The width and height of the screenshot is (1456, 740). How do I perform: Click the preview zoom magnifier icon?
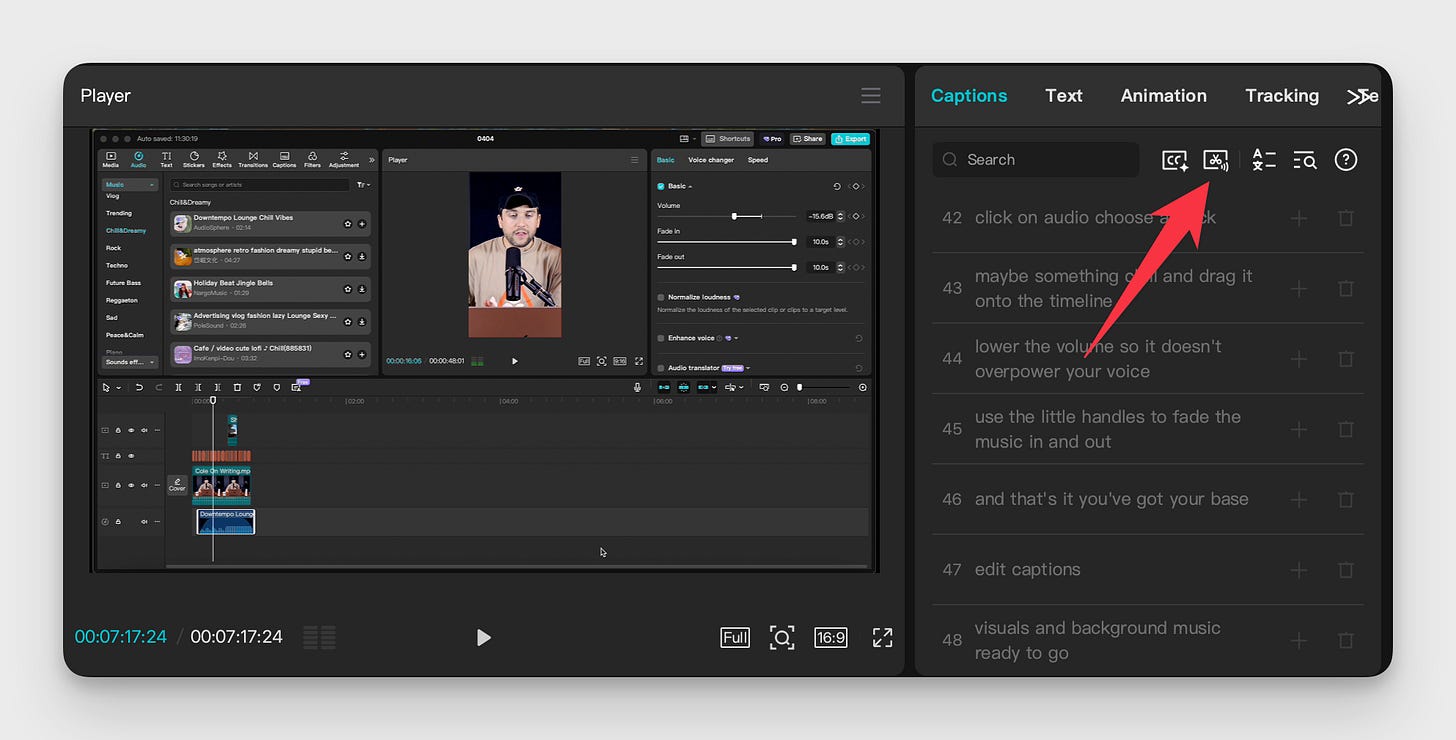(782, 637)
